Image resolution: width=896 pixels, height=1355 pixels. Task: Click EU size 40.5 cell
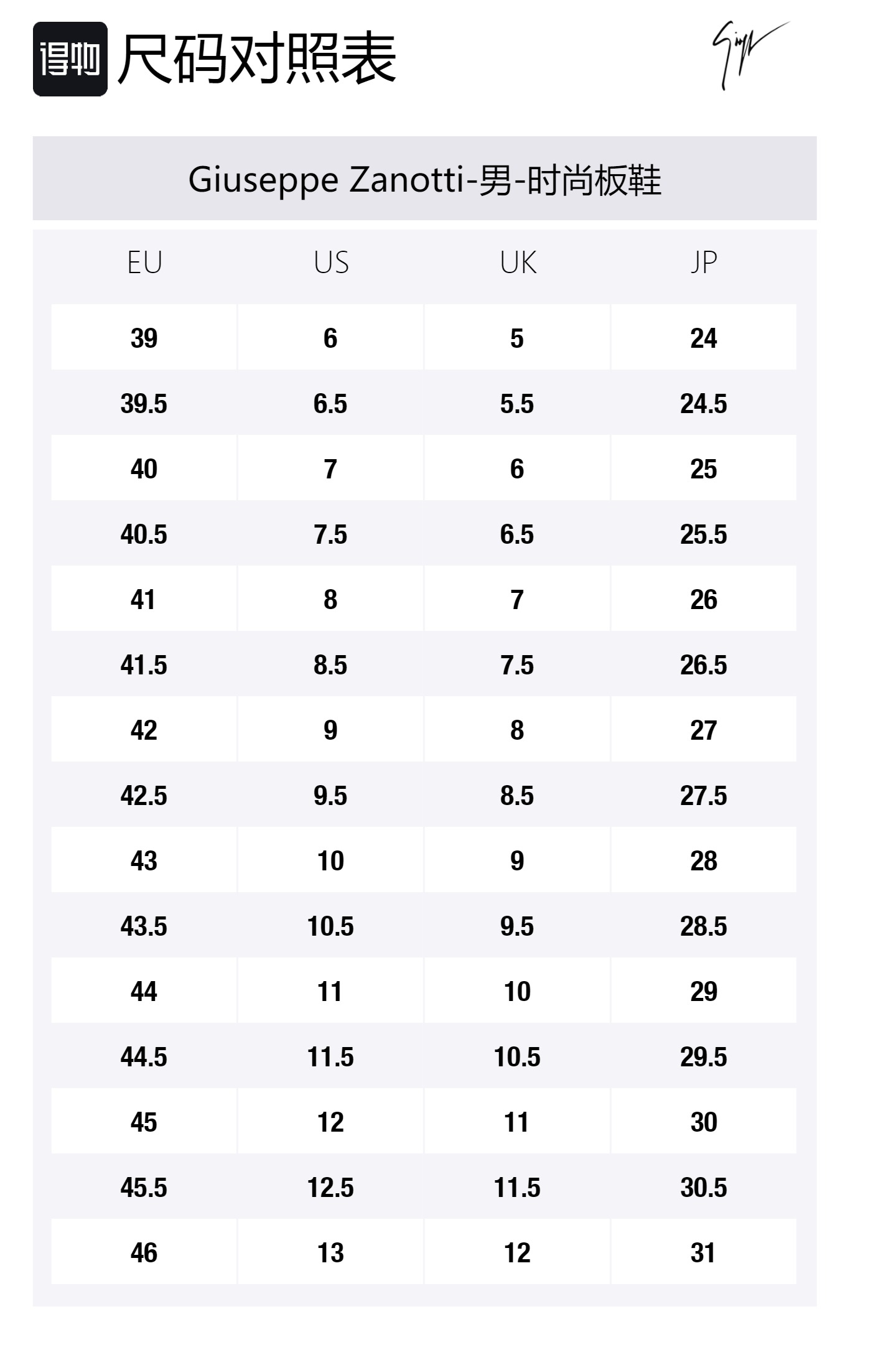click(144, 534)
